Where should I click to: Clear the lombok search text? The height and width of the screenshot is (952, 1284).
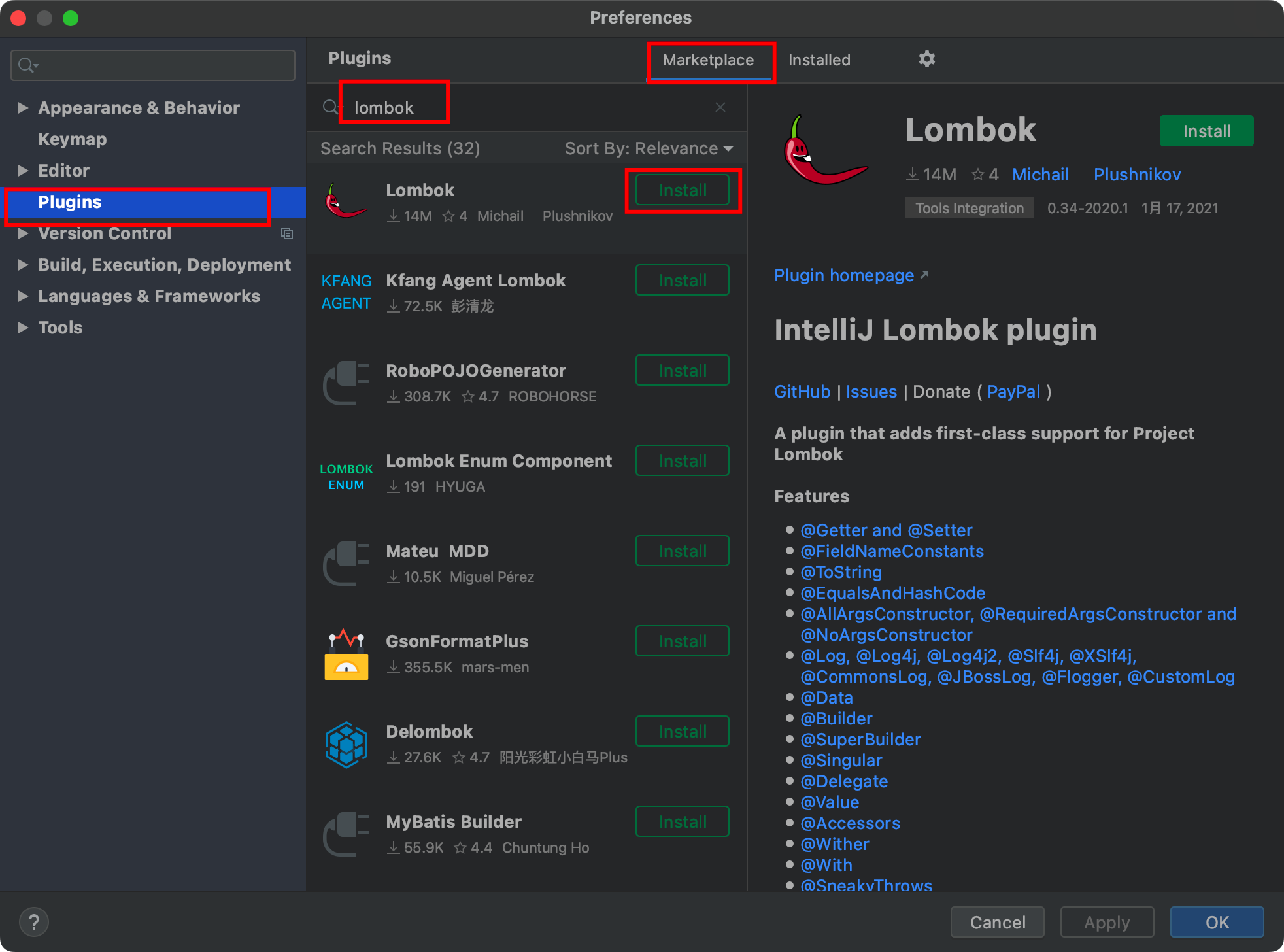point(720,107)
